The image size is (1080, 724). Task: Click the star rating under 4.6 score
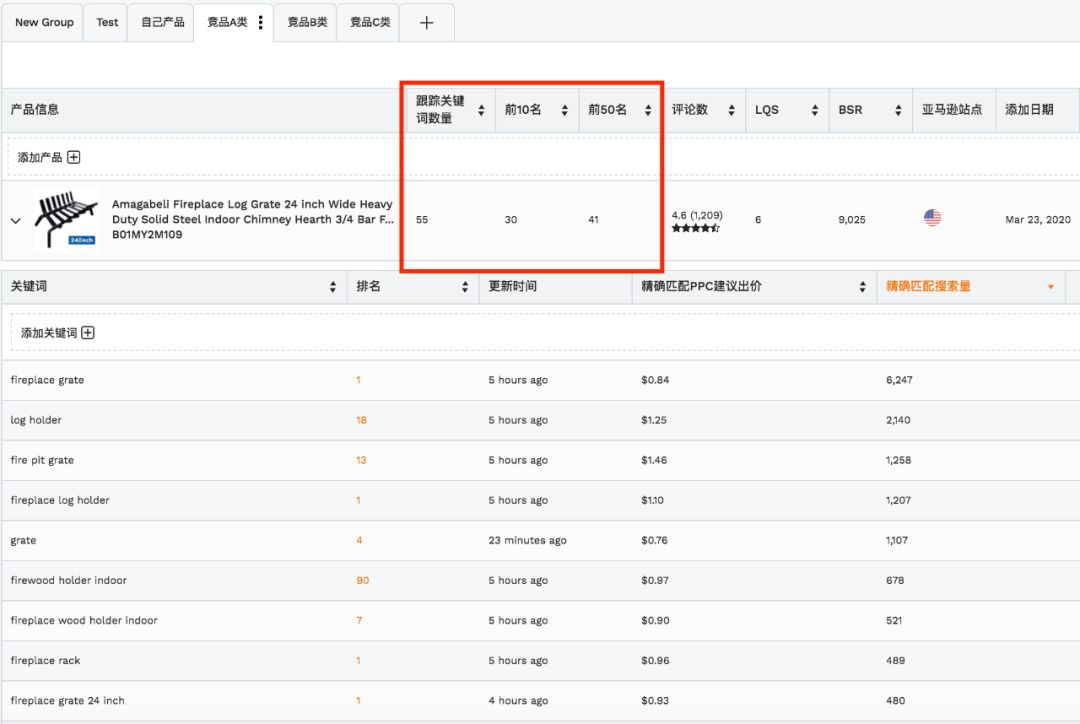tap(695, 229)
